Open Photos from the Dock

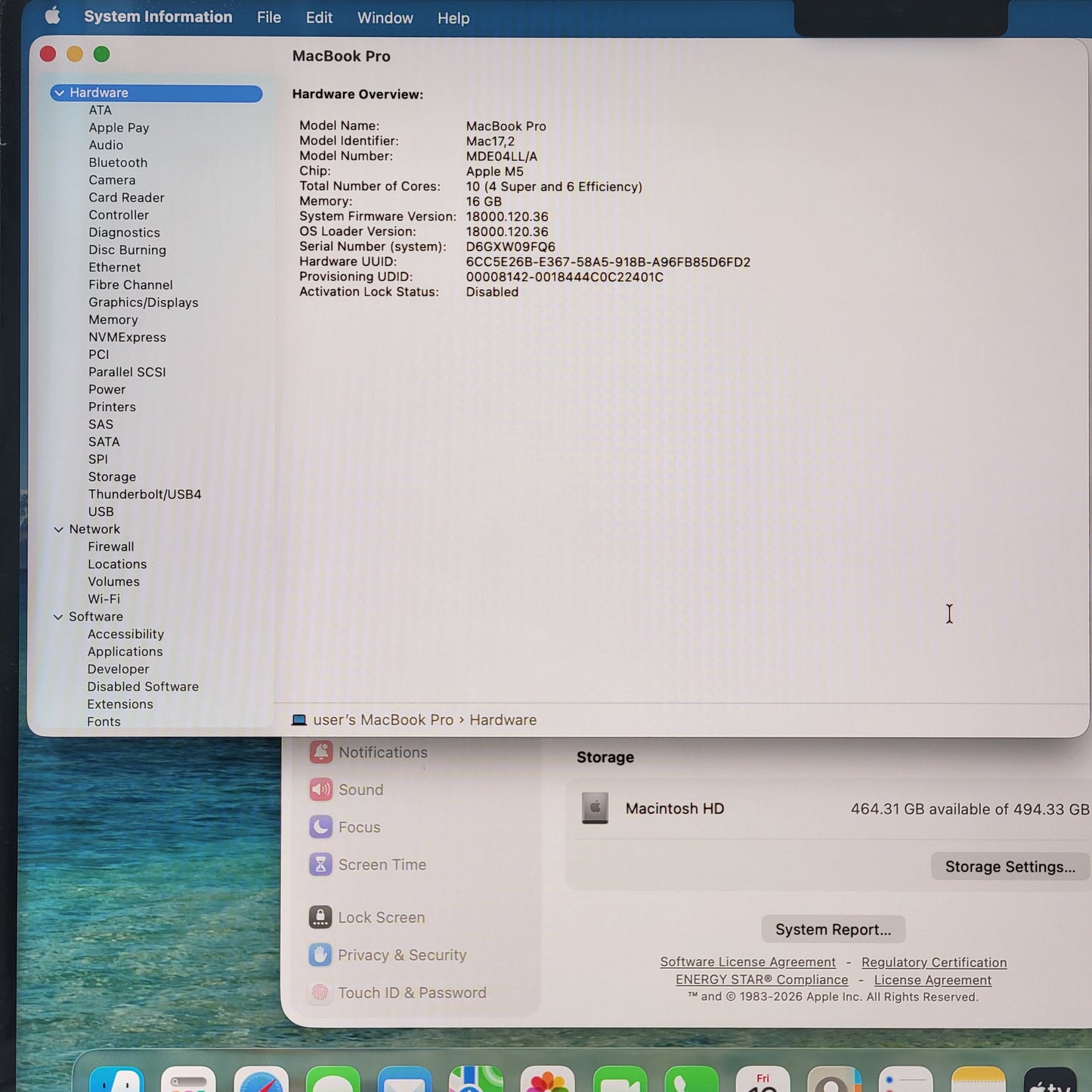[x=548, y=1080]
